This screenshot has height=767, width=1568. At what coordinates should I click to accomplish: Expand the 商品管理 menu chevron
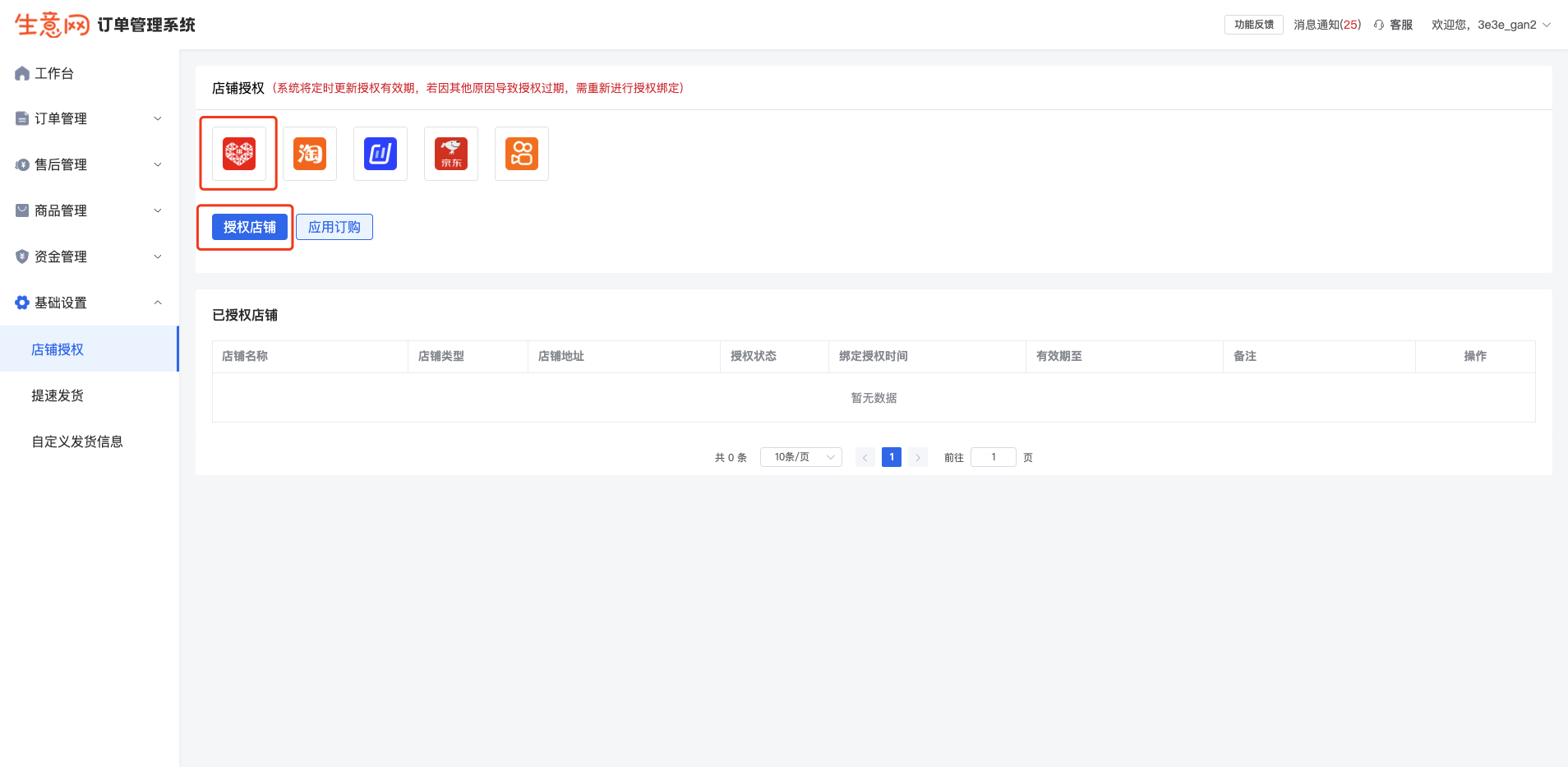click(x=158, y=210)
